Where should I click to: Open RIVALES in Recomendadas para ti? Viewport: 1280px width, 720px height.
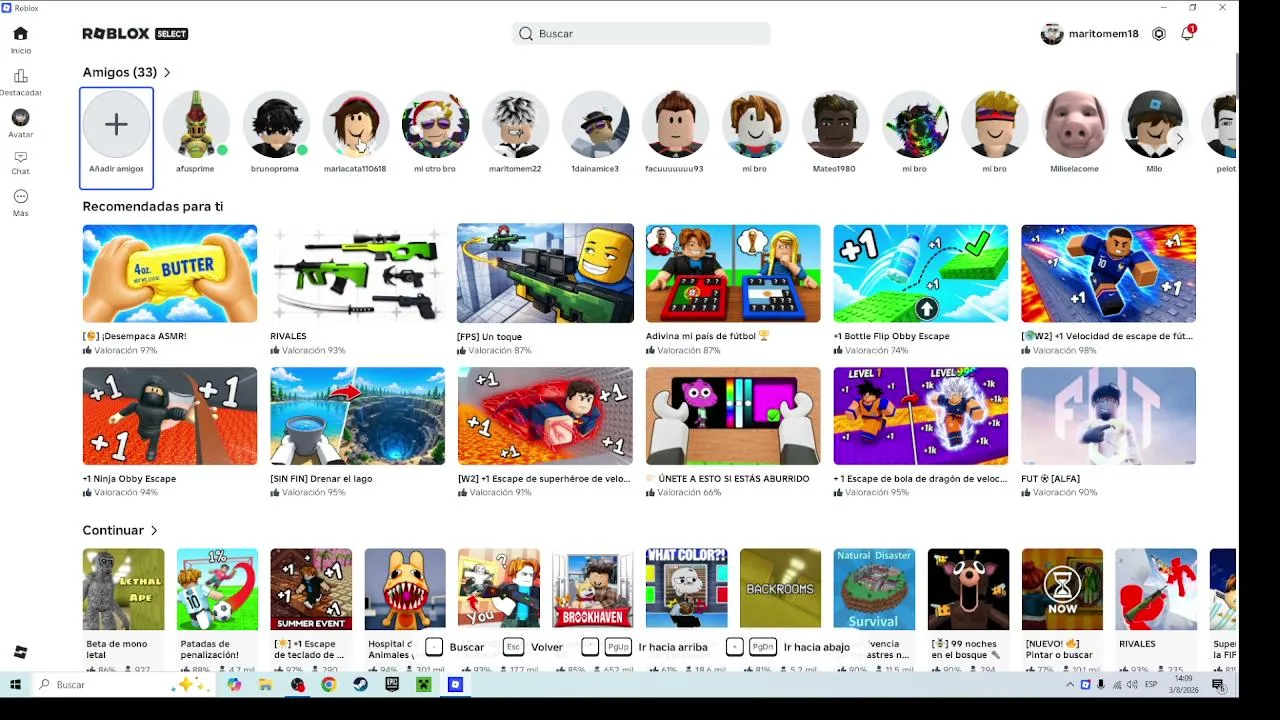[357, 274]
